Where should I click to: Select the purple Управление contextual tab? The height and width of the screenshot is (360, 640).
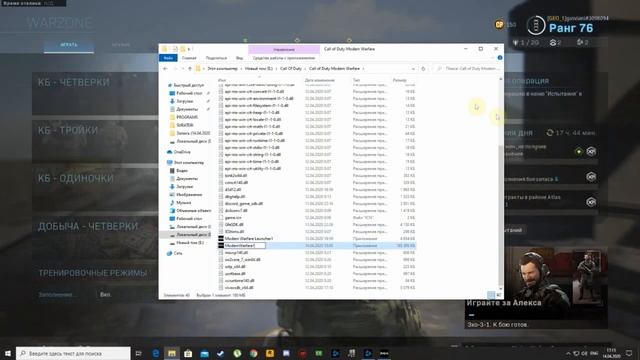(x=284, y=49)
